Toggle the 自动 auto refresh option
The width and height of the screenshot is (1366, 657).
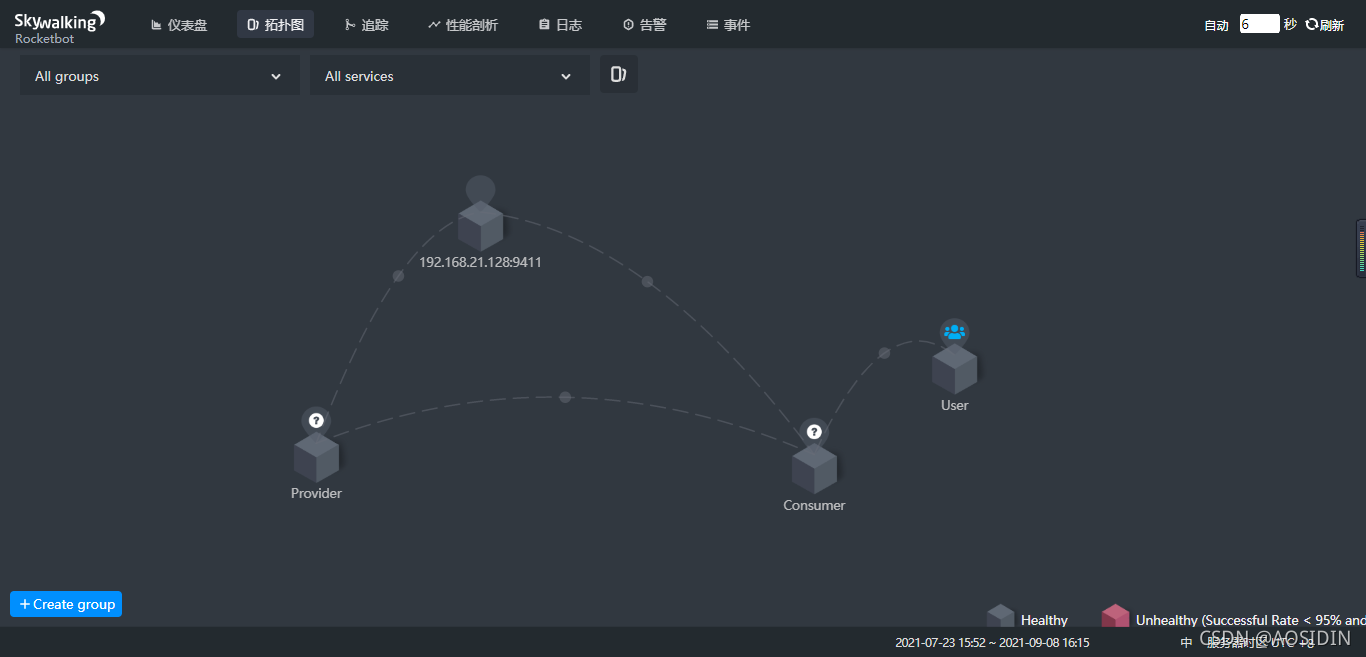(x=1216, y=25)
